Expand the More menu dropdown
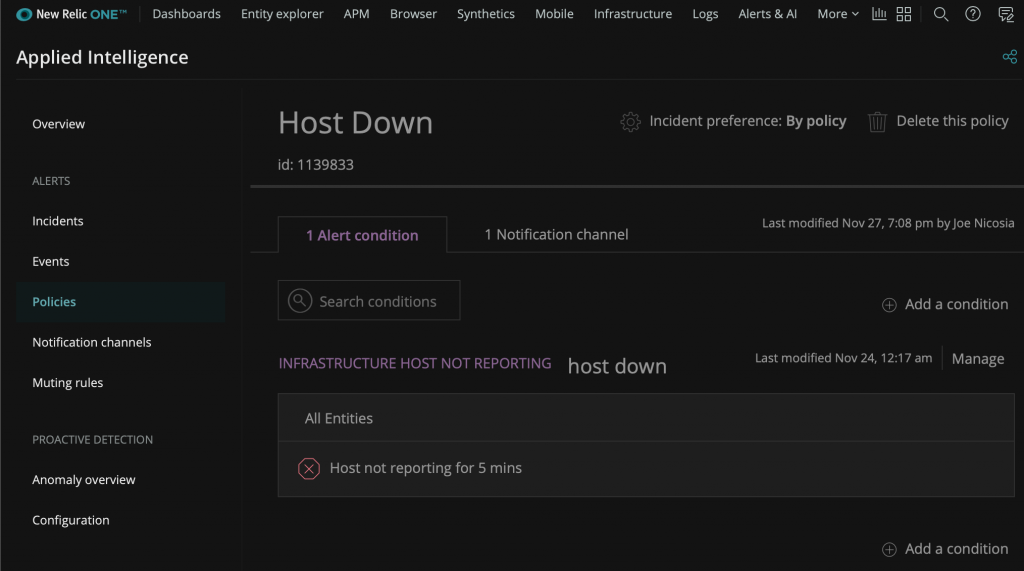 (x=838, y=14)
